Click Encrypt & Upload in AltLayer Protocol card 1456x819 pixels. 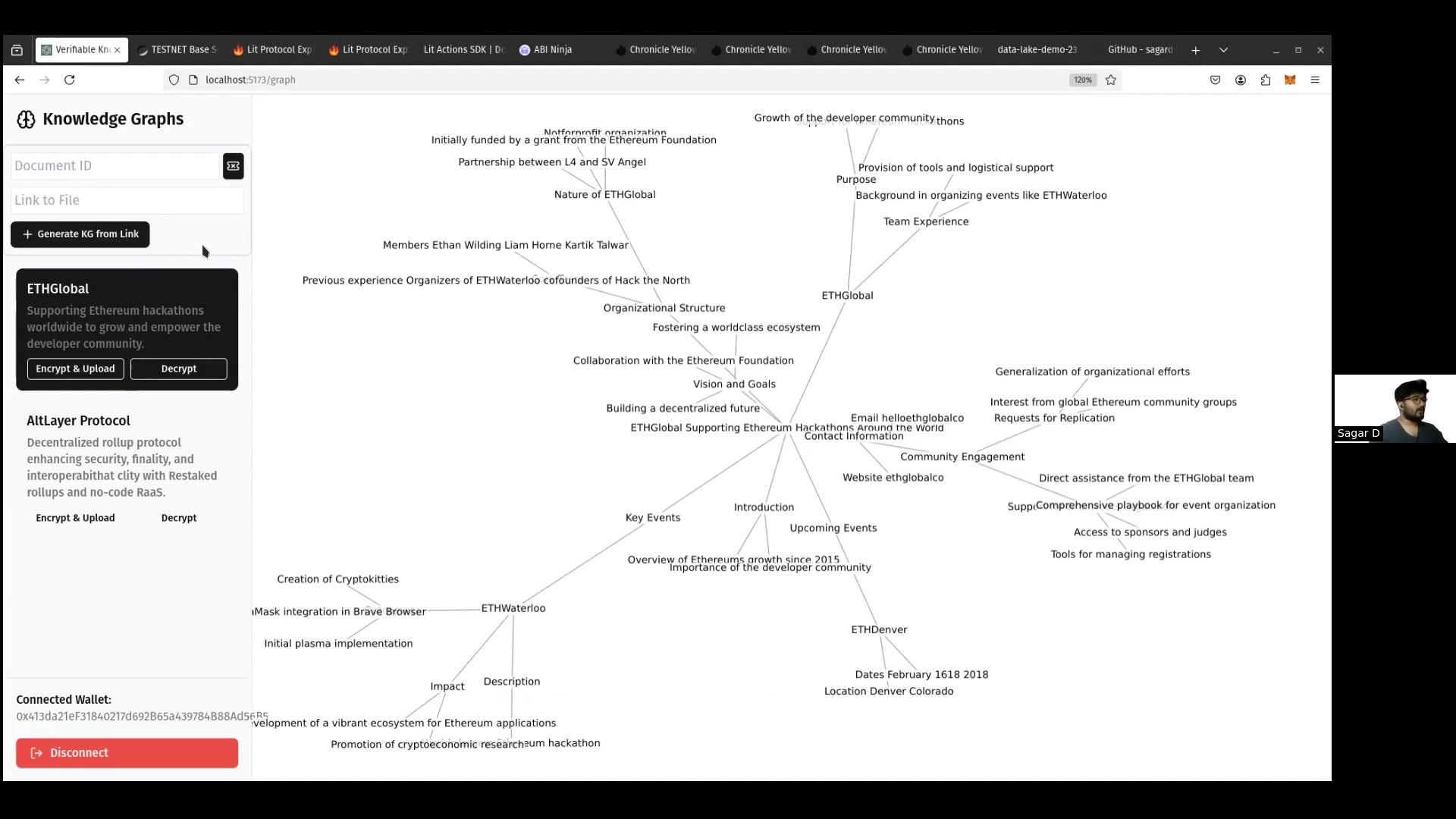click(75, 518)
